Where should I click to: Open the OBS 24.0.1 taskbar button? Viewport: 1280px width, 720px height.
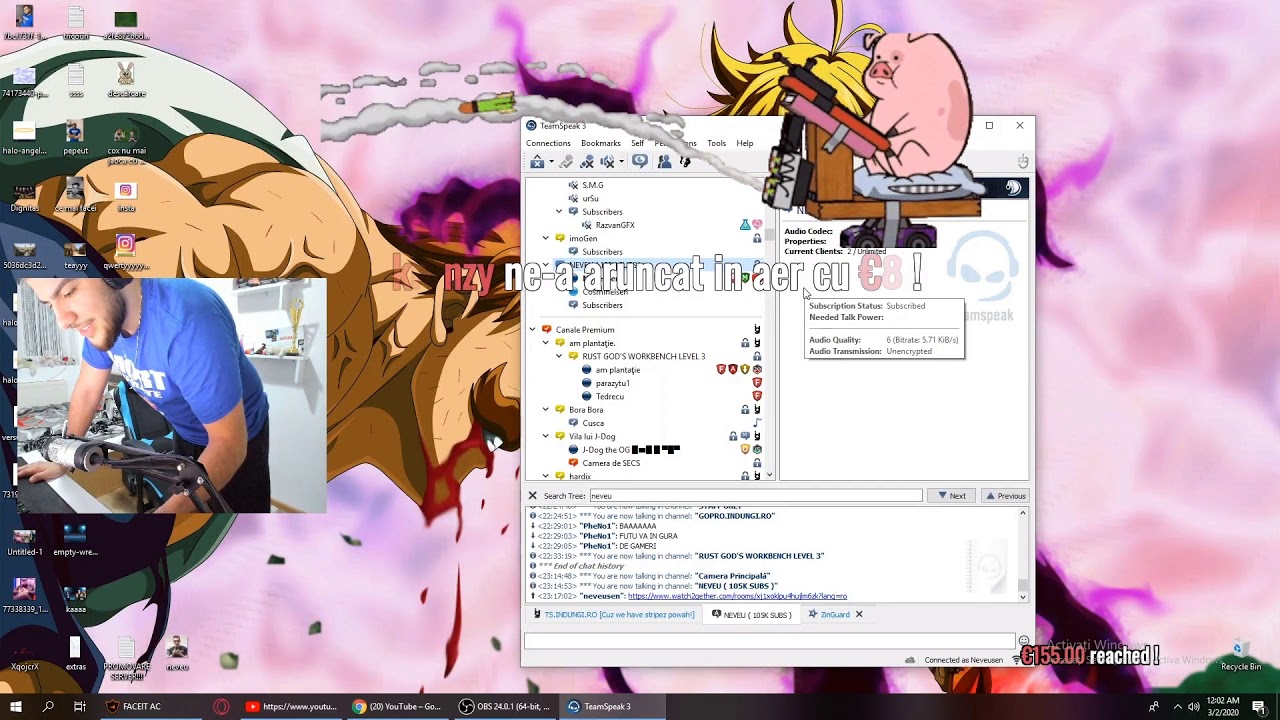[505, 707]
